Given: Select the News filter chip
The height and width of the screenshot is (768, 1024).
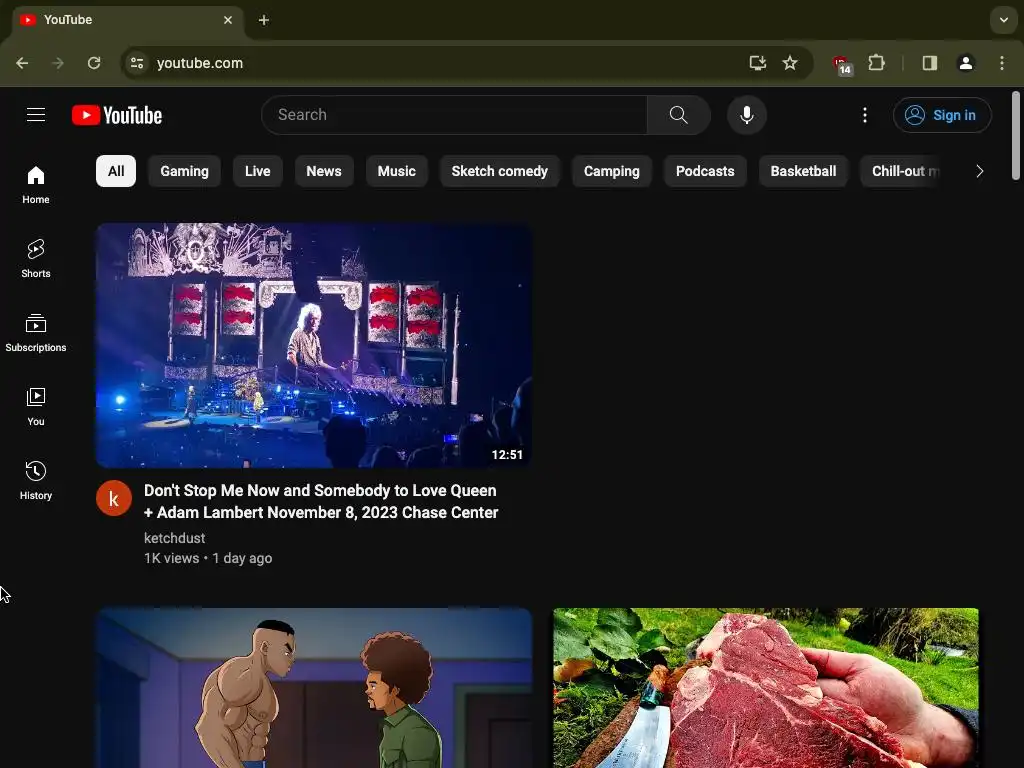Looking at the screenshot, I should coord(324,171).
